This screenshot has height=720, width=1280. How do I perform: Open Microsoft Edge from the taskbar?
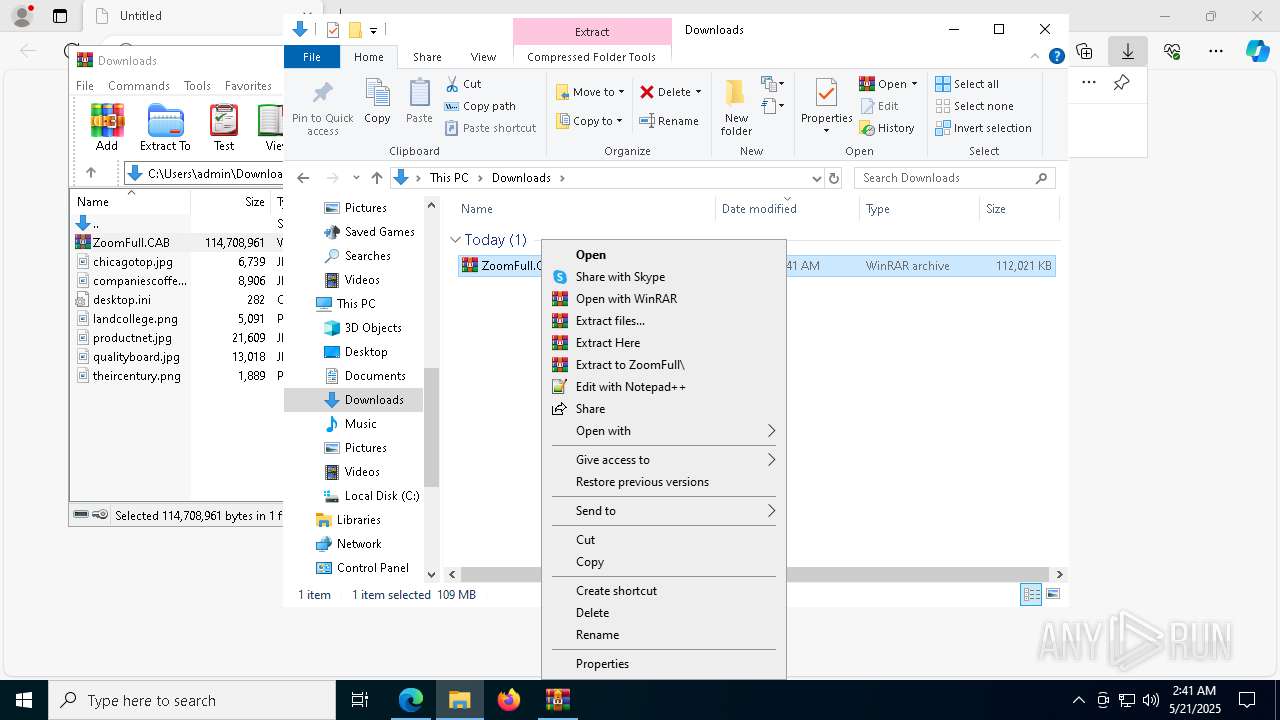click(x=411, y=700)
